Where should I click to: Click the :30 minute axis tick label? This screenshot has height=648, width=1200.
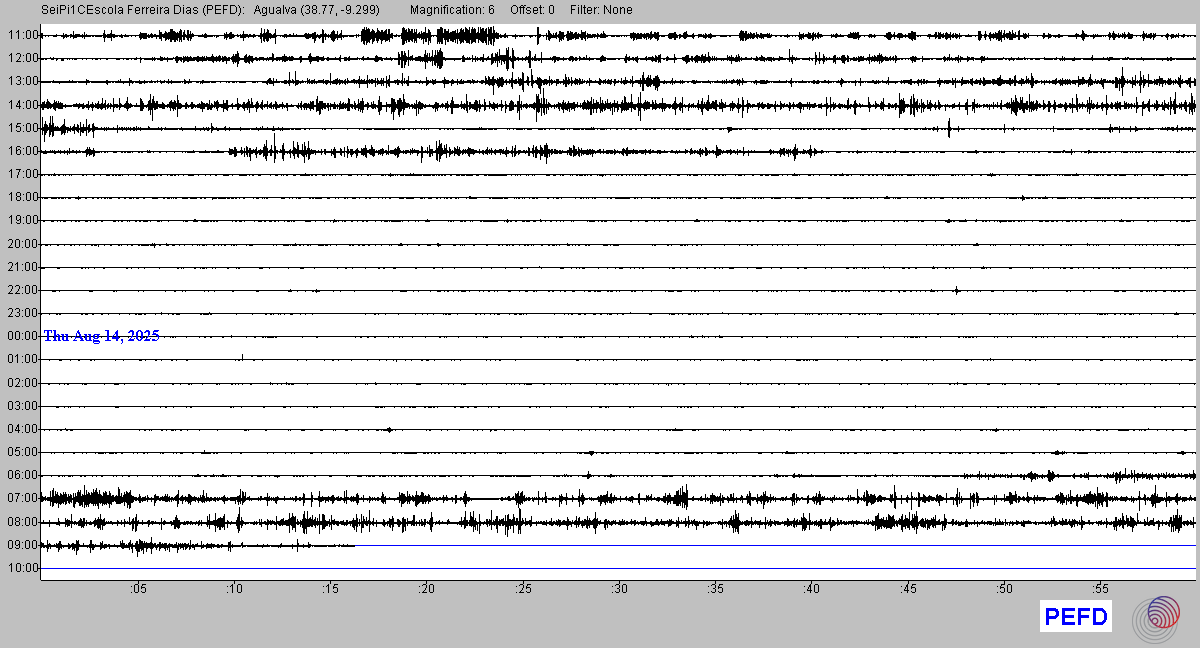point(619,589)
